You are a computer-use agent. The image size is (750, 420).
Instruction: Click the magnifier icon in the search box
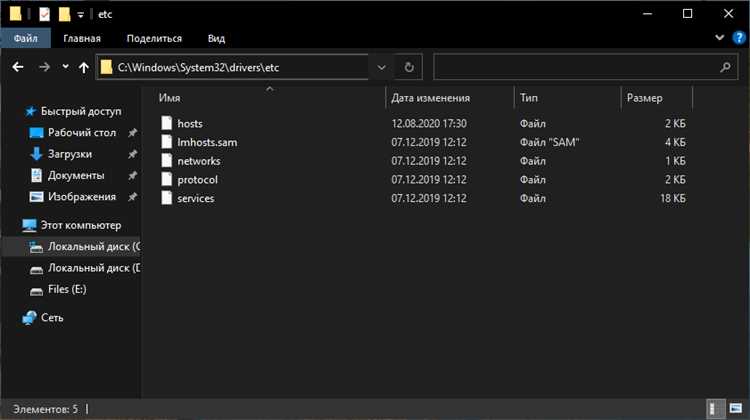point(726,67)
